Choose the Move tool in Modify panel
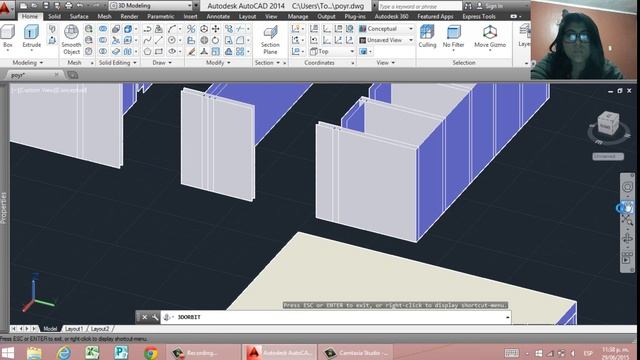 tap(216, 29)
